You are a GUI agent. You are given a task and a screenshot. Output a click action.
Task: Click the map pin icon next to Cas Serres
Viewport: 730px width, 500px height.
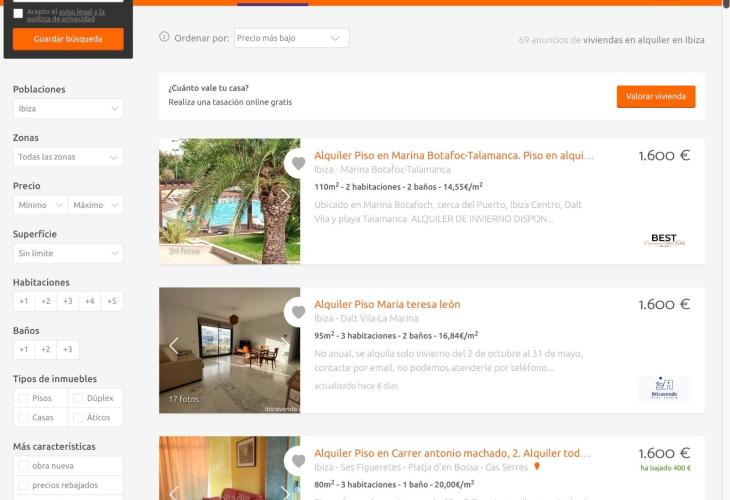point(537,466)
